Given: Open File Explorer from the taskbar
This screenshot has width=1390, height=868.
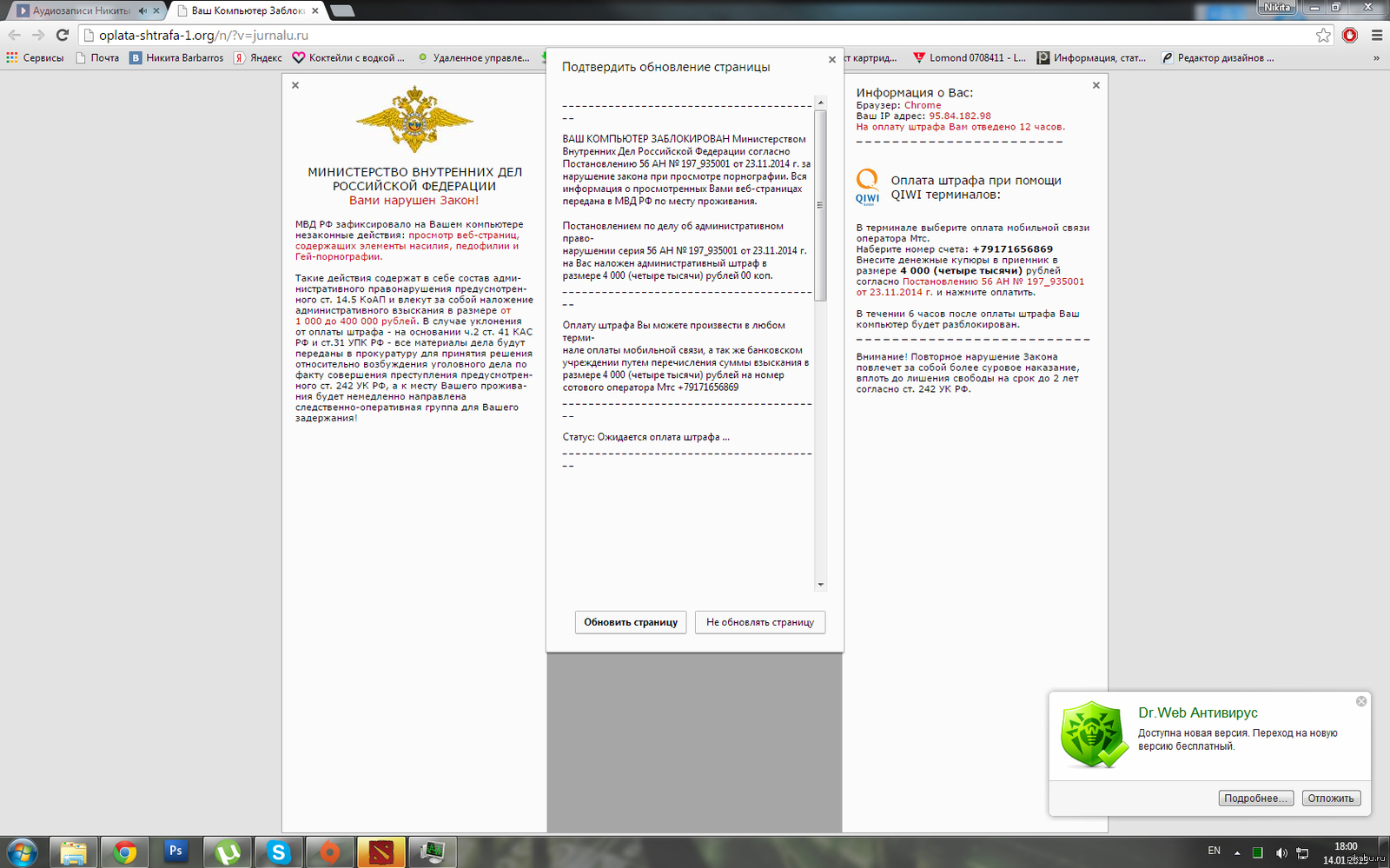Looking at the screenshot, I should tap(73, 852).
